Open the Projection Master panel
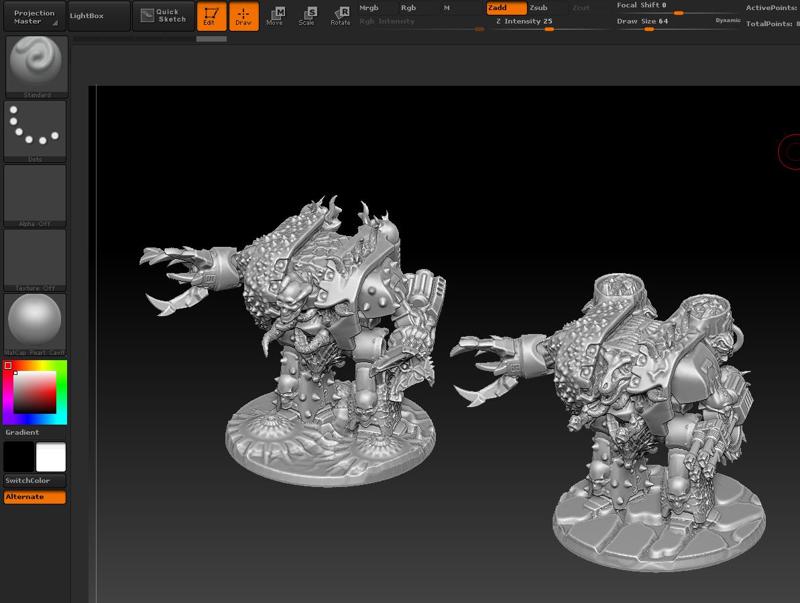This screenshot has height=603, width=800. click(34, 16)
